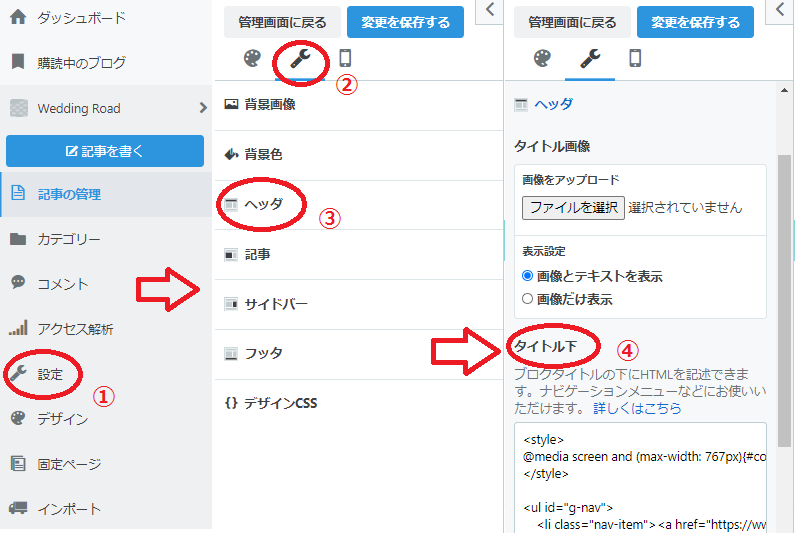Select the palette theme tab in right panel
This screenshot has height=533, width=795.
click(542, 58)
